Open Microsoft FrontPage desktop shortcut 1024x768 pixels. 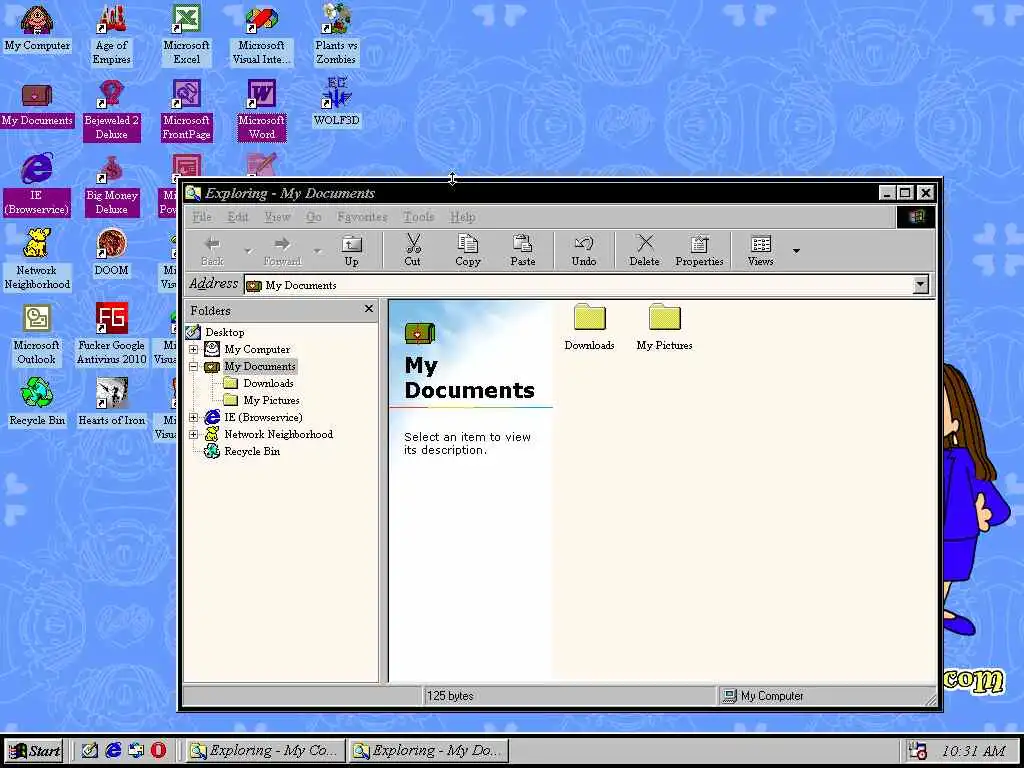coord(186,110)
